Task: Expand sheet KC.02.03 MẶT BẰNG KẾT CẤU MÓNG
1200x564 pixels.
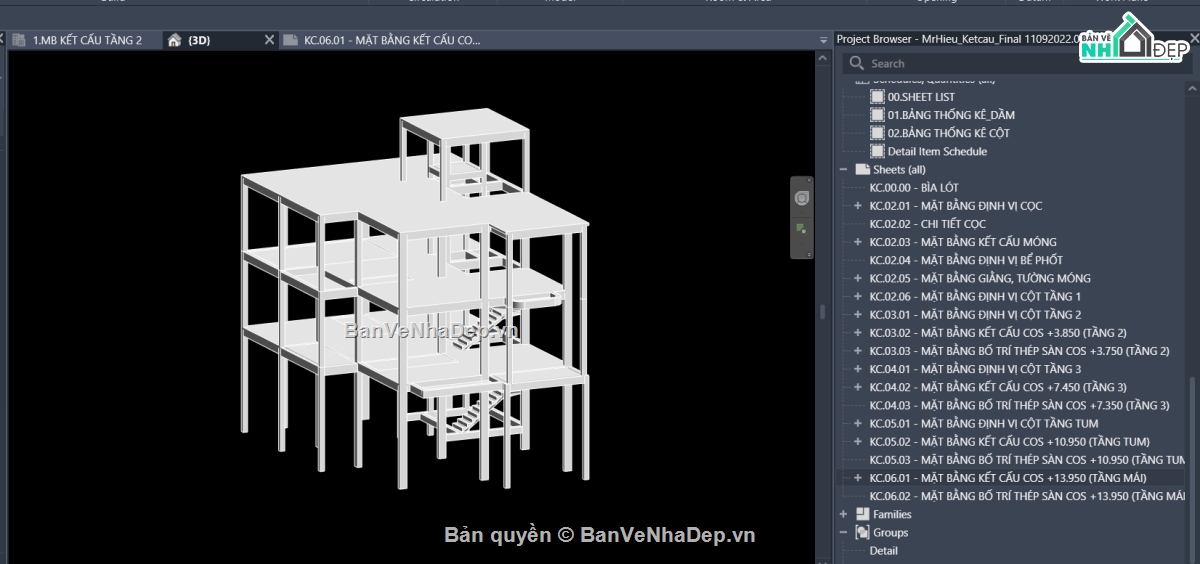Action: (857, 242)
